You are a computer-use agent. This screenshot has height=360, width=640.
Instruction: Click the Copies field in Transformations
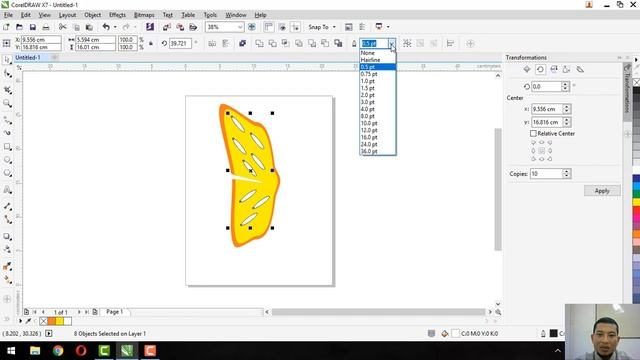[x=546, y=174]
